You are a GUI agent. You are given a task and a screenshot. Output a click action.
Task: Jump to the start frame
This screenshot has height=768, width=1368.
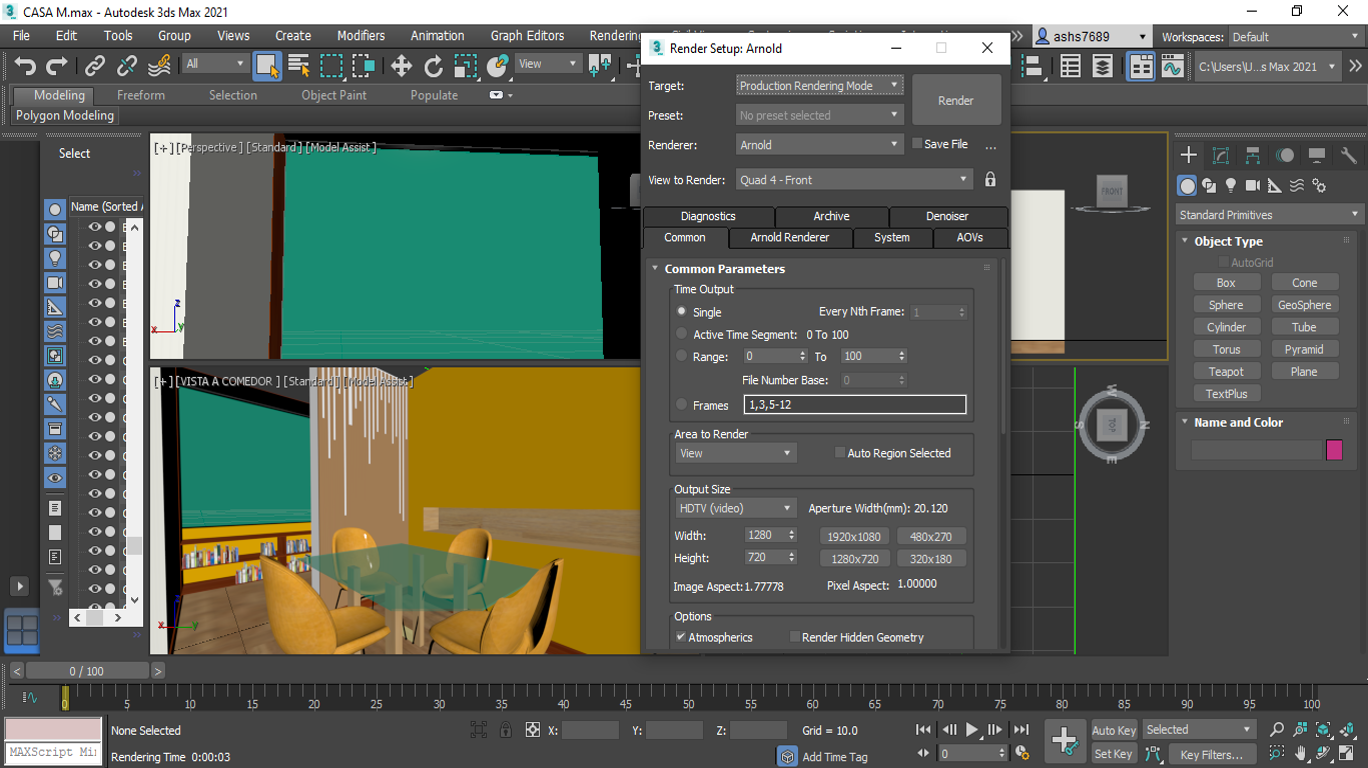923,730
